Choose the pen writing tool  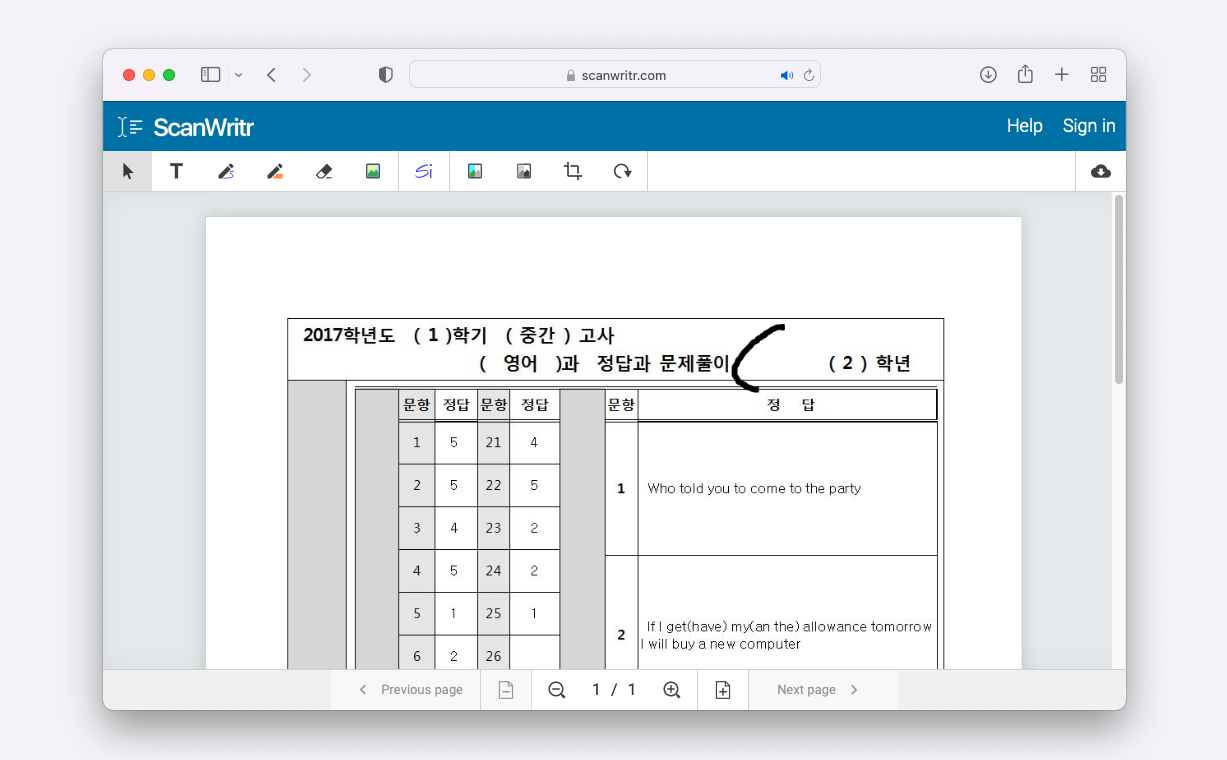pyautogui.click(x=226, y=171)
